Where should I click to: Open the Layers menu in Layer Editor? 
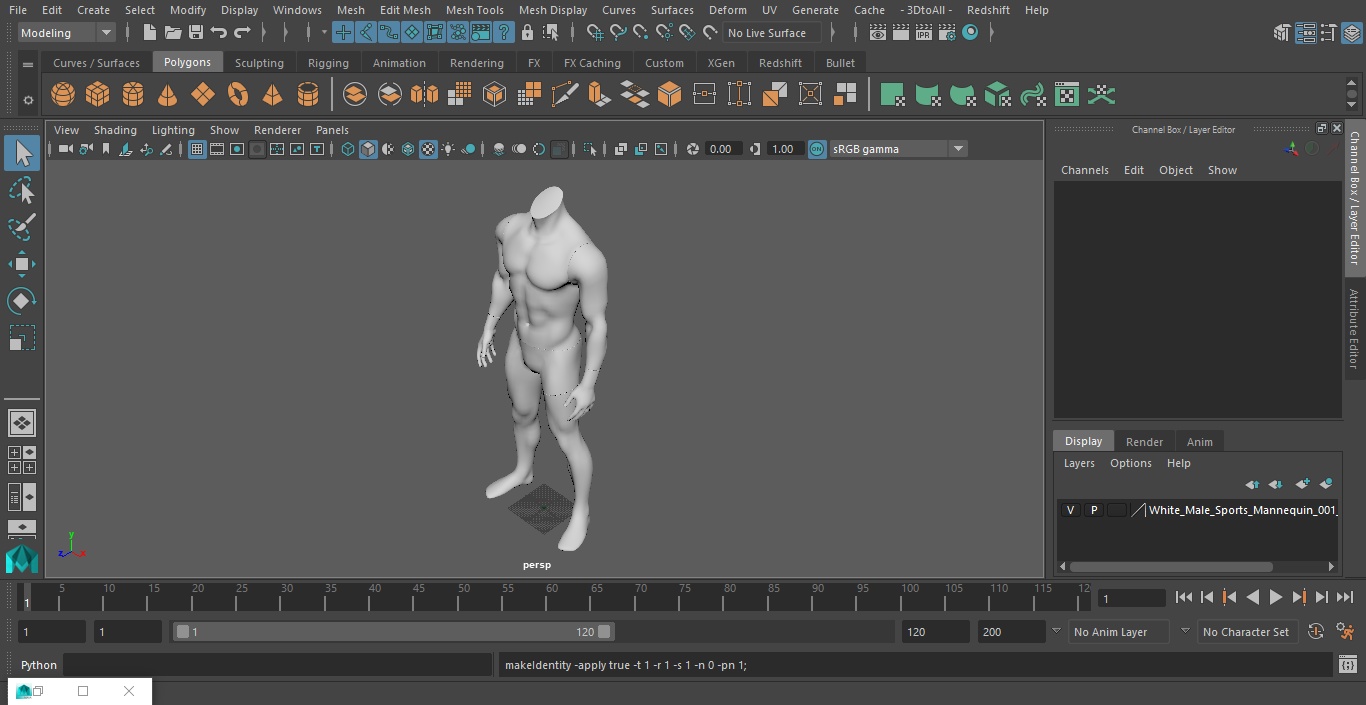[x=1078, y=463]
